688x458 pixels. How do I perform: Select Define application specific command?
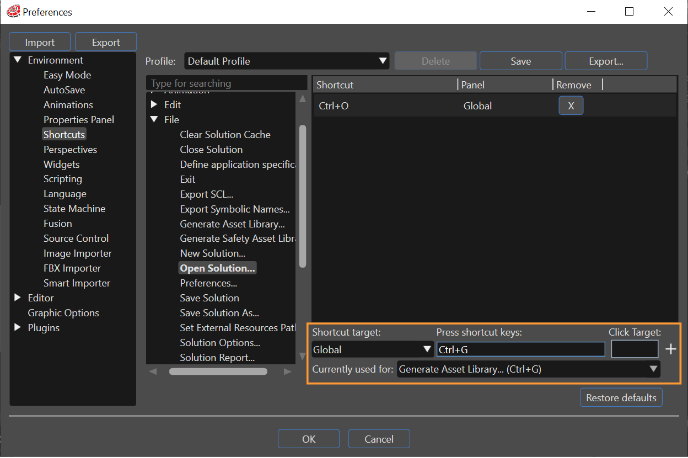coord(237,165)
